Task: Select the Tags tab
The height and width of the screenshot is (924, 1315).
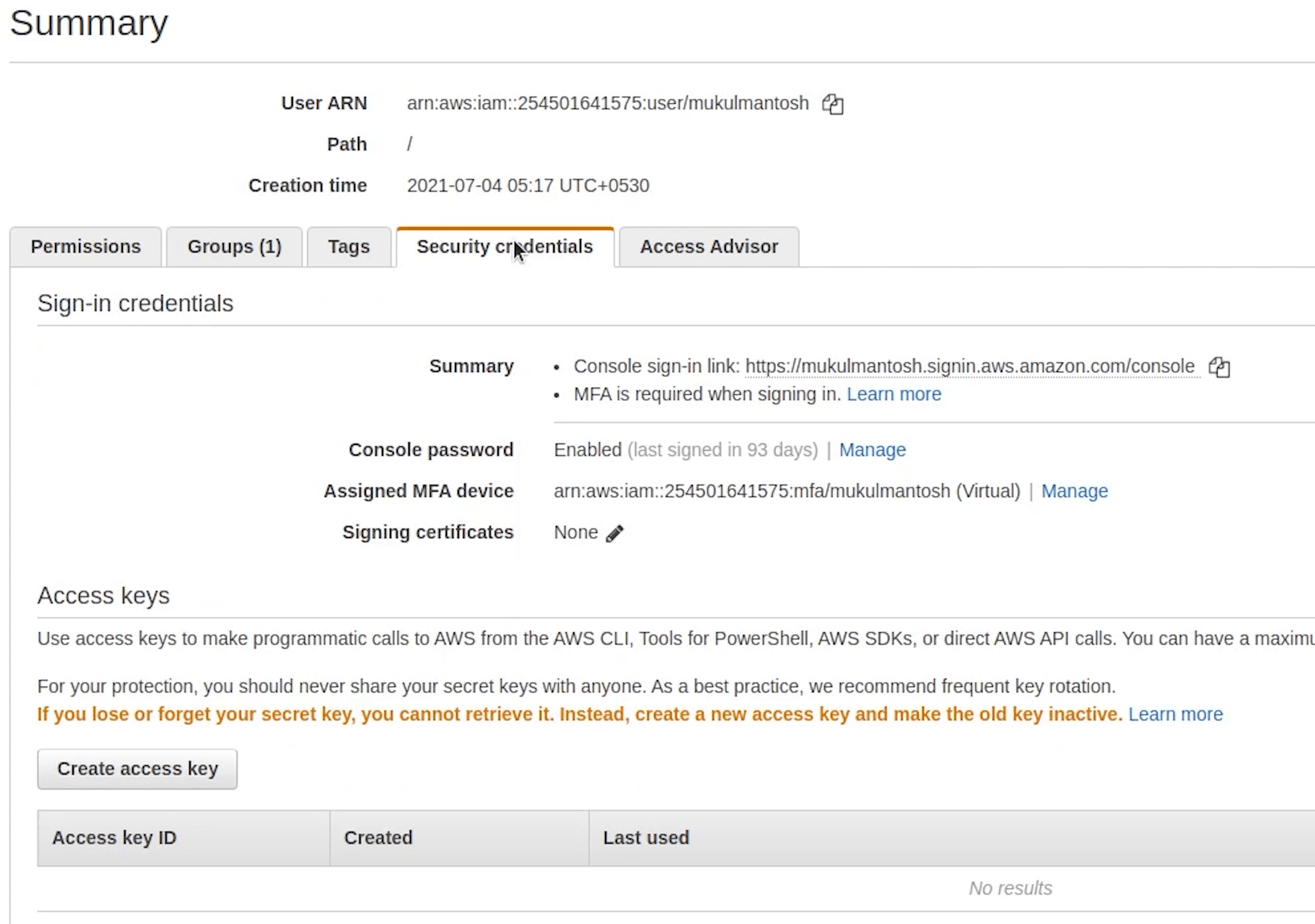Action: coord(349,247)
